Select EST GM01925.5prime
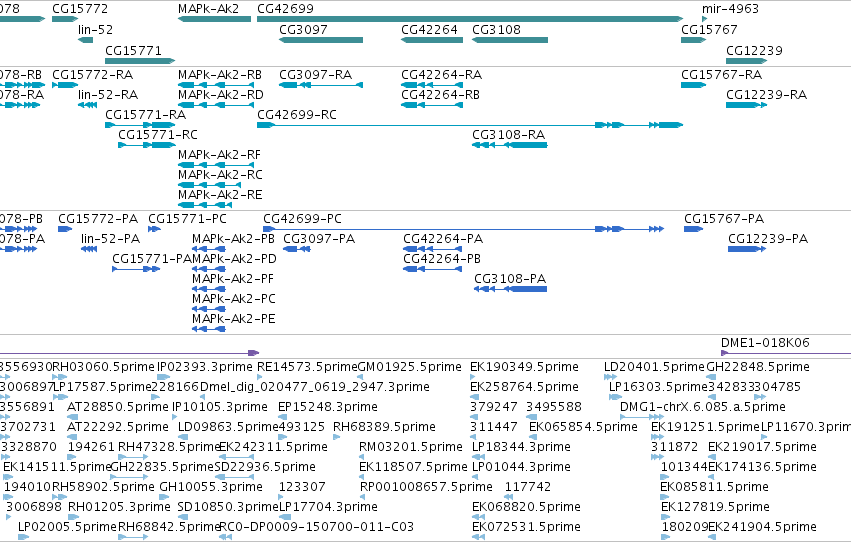Image resolution: width=851 pixels, height=542 pixels. point(362,377)
